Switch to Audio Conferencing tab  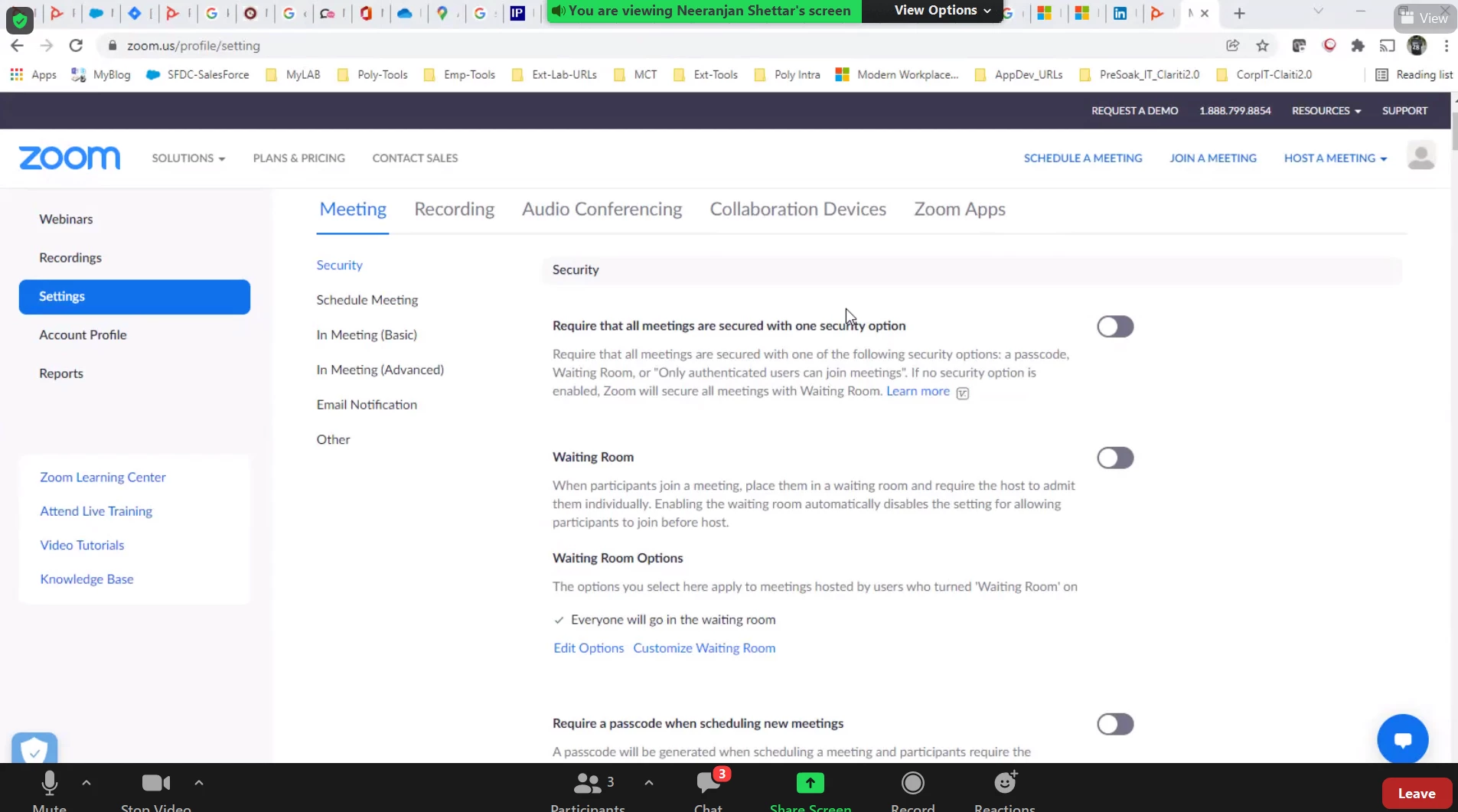point(602,209)
